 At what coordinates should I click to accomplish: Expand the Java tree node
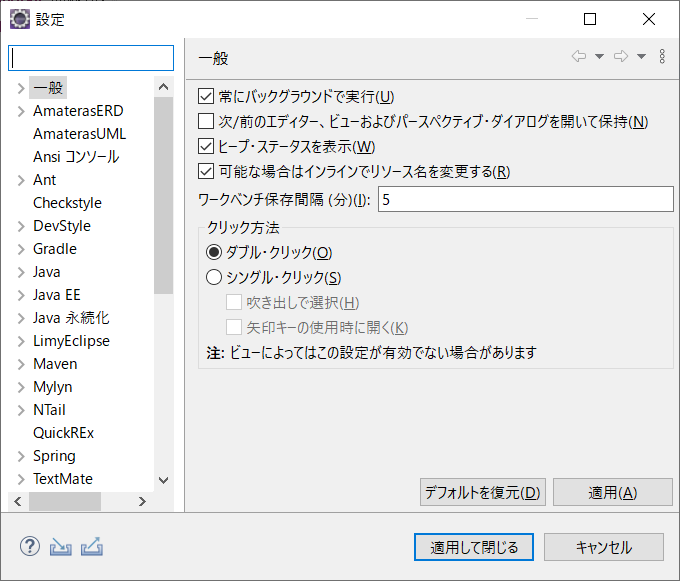click(x=21, y=272)
